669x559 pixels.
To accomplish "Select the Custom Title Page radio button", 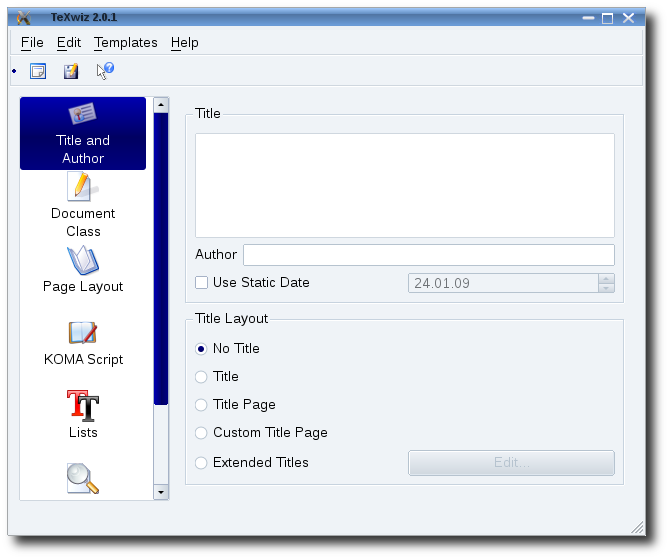I will pyautogui.click(x=201, y=433).
